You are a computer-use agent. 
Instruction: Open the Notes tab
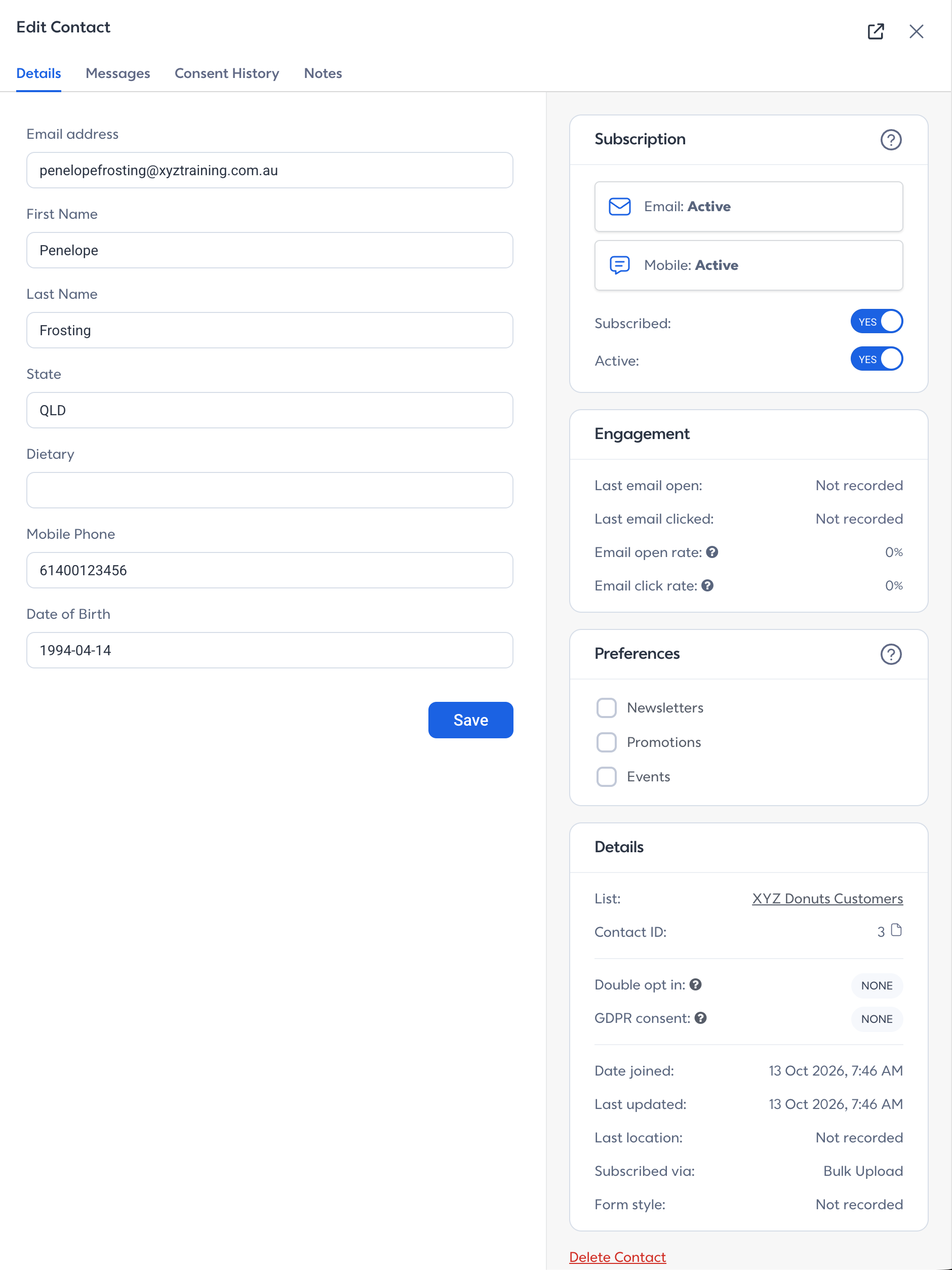coord(323,73)
